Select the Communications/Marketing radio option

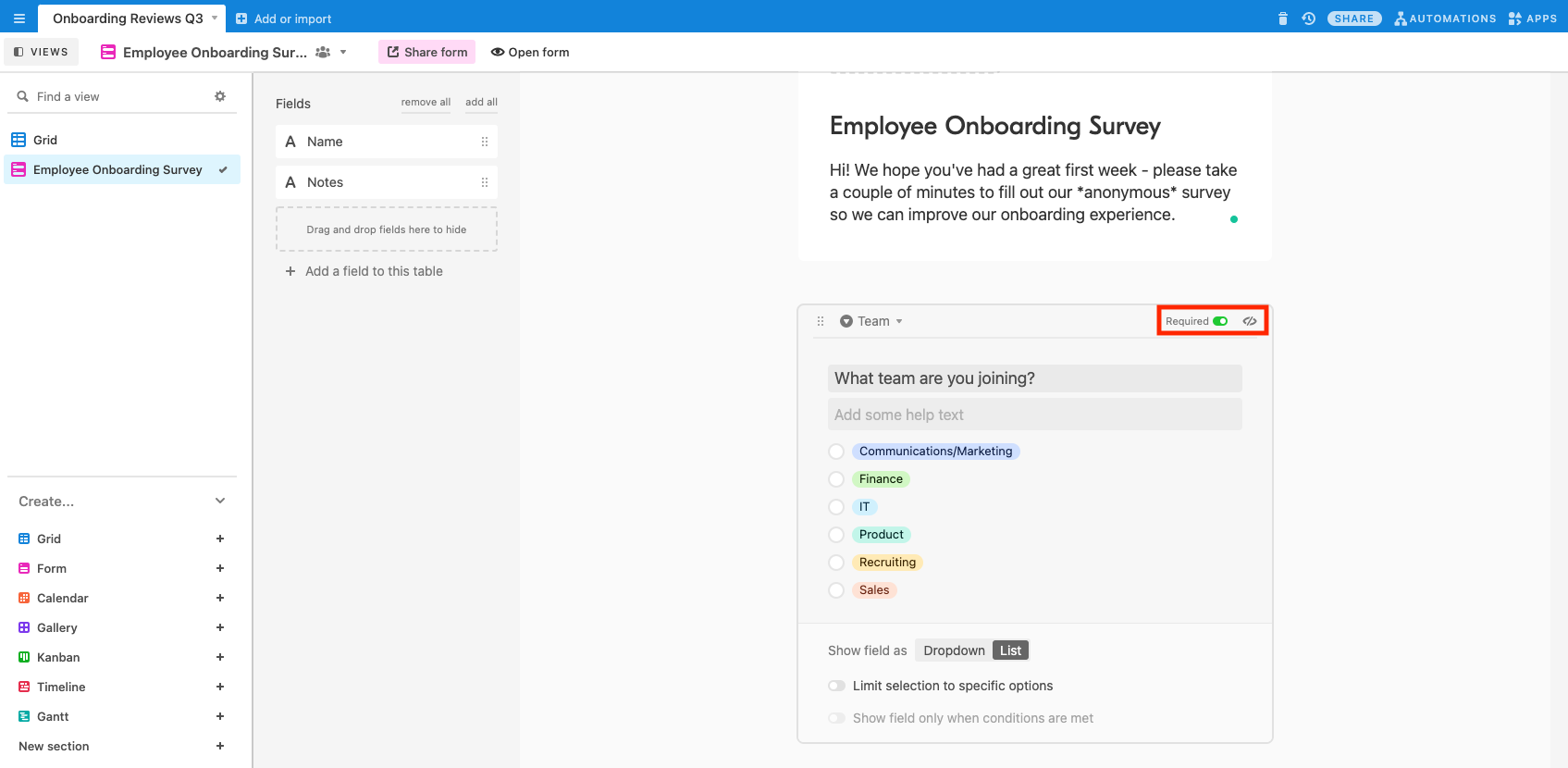point(836,452)
